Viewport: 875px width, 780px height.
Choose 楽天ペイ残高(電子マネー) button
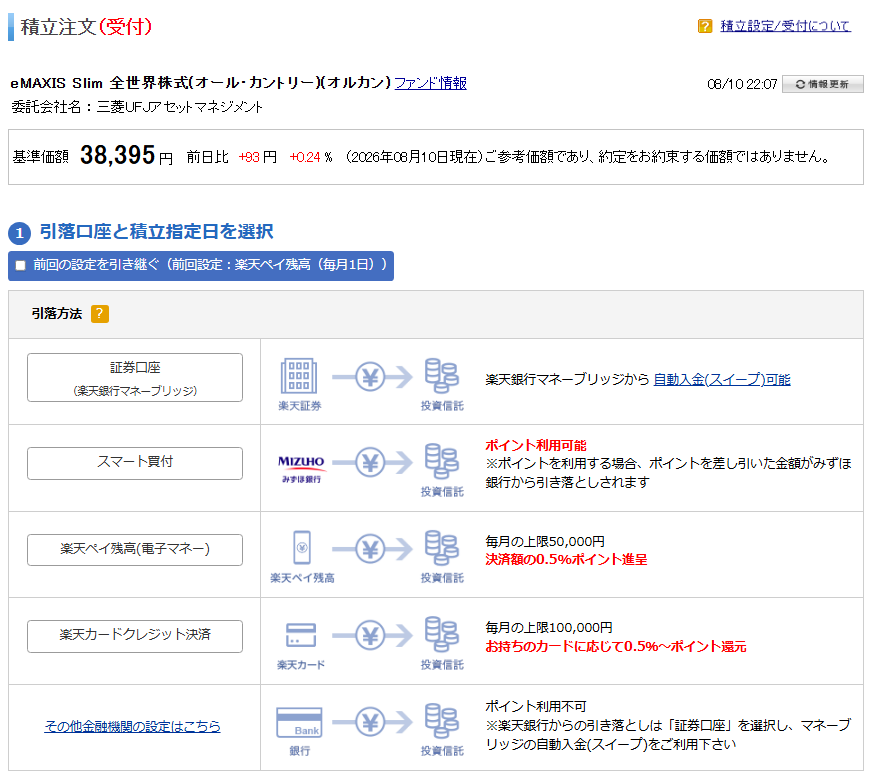tap(135, 550)
